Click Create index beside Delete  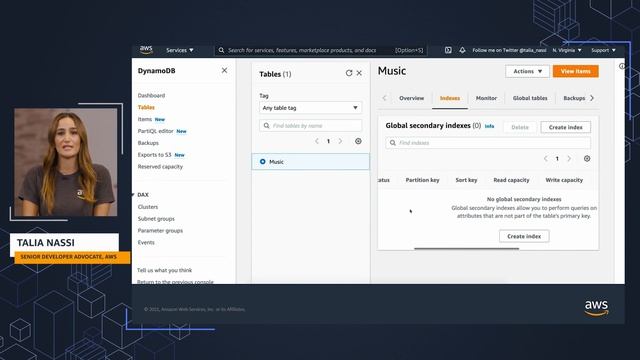565,127
